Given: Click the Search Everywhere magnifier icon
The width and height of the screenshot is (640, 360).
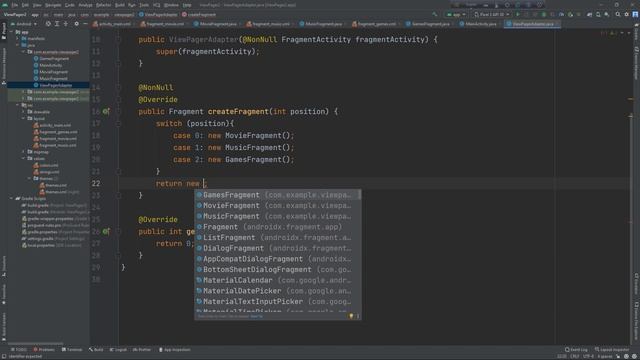Looking at the screenshot, I should (x=618, y=15).
